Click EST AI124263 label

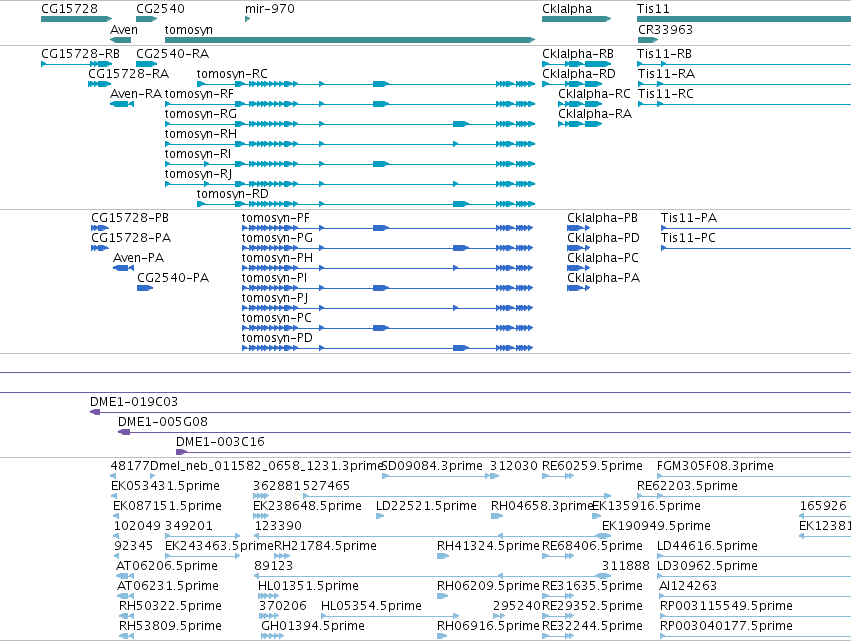pos(688,586)
